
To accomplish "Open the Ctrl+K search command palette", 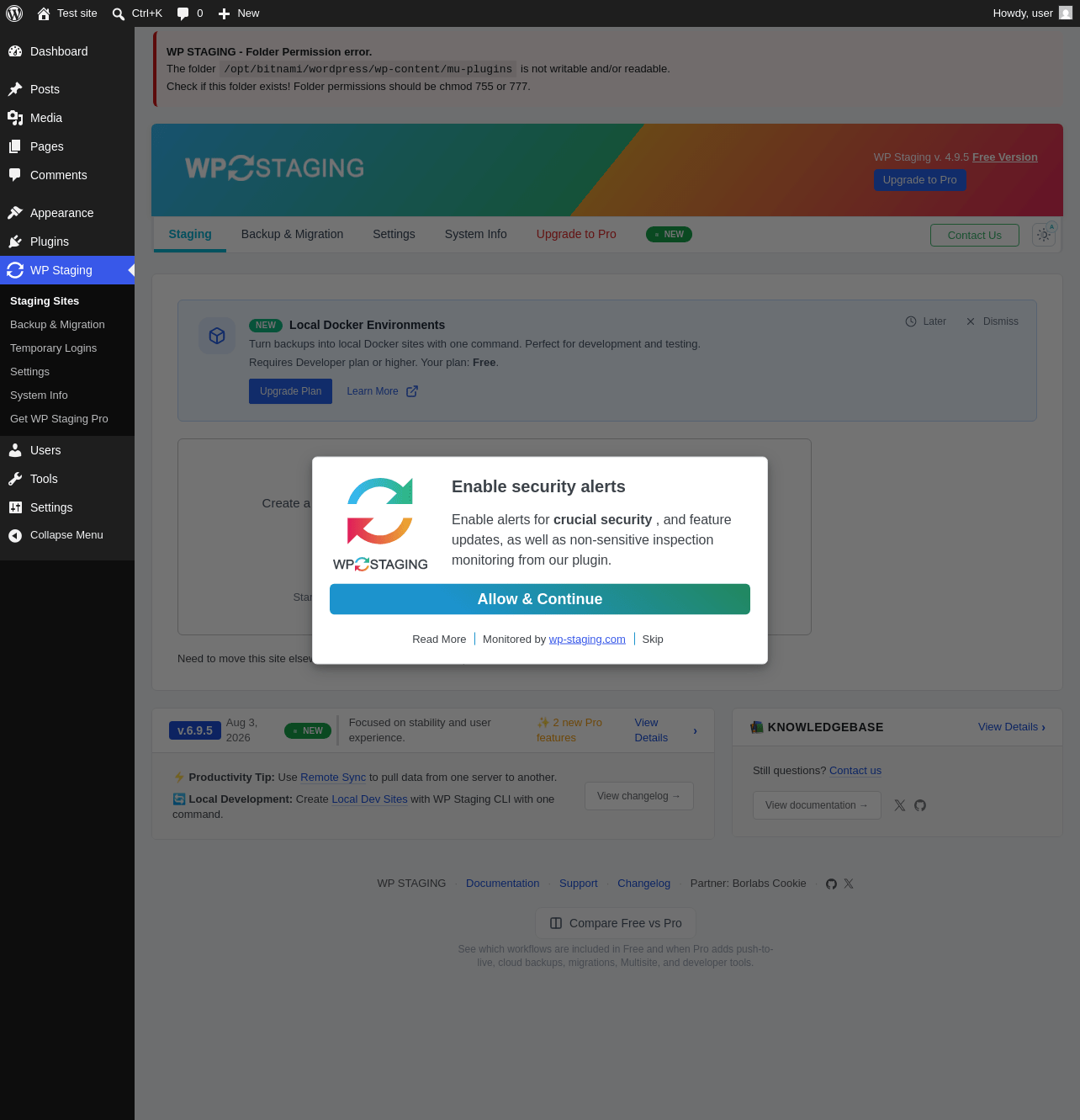I will click(137, 13).
